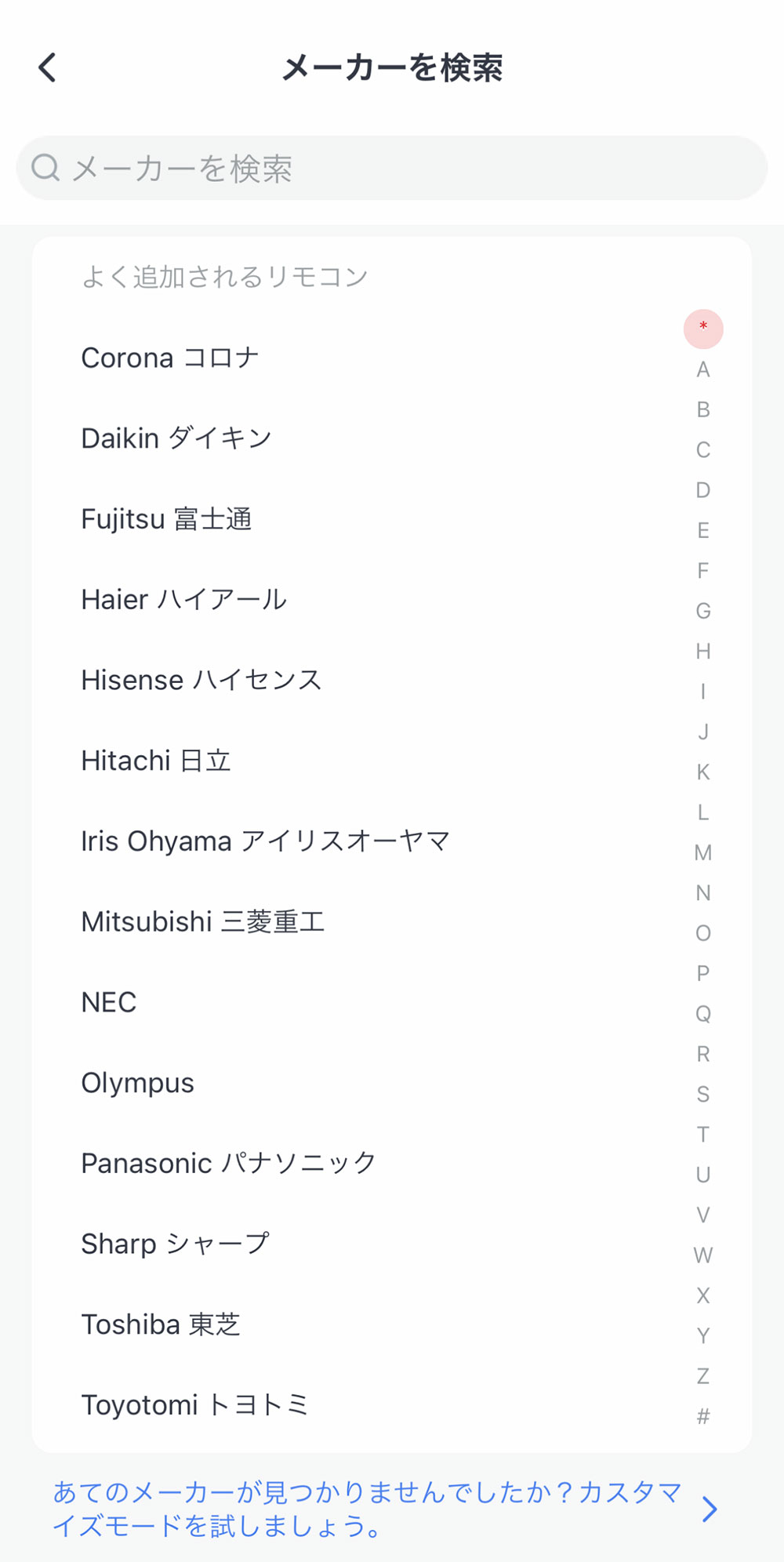Select Fujitsu 富士通 from the list
Screen dimensions: 784x1562
[x=166, y=519]
